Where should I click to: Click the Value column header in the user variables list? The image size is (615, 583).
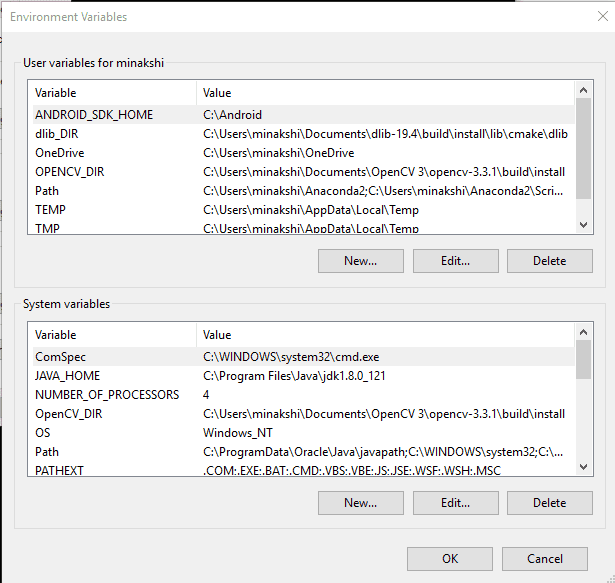tap(386, 93)
